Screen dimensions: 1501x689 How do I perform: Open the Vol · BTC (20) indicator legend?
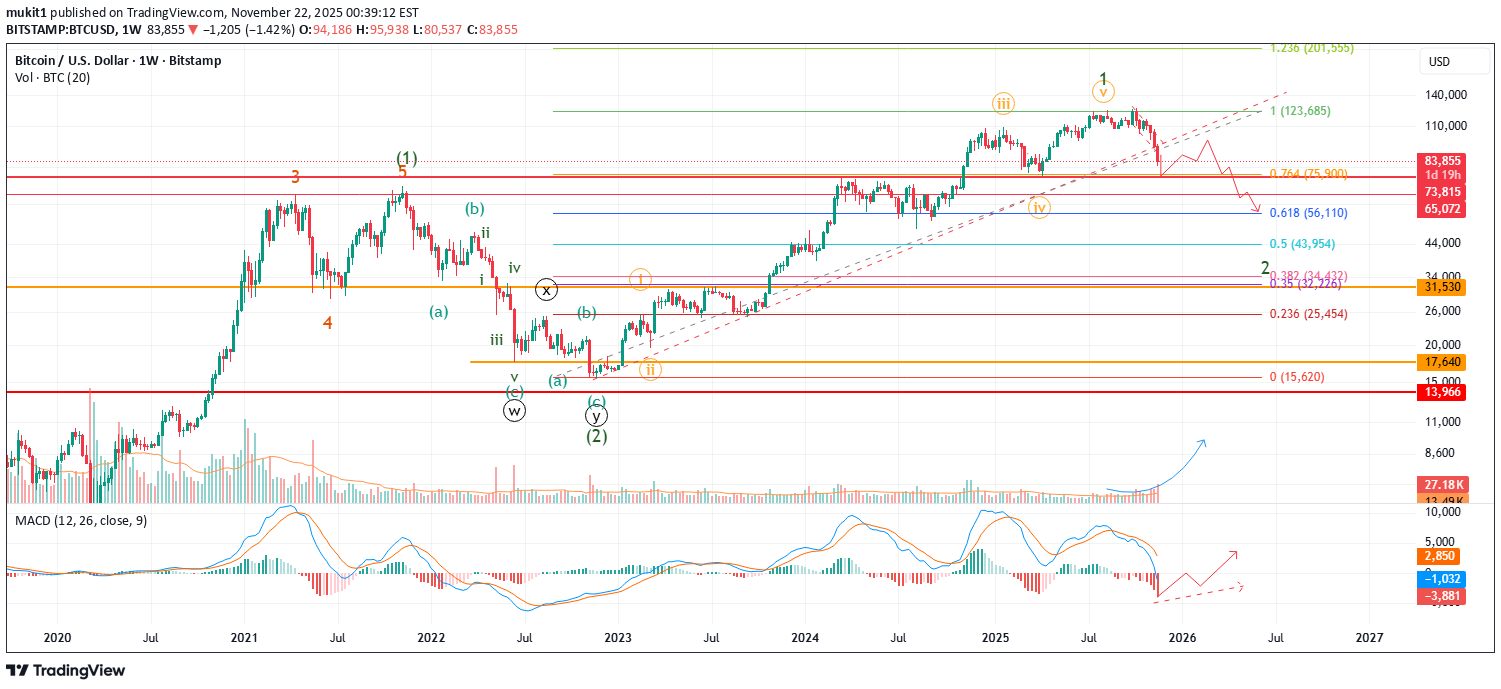point(52,77)
